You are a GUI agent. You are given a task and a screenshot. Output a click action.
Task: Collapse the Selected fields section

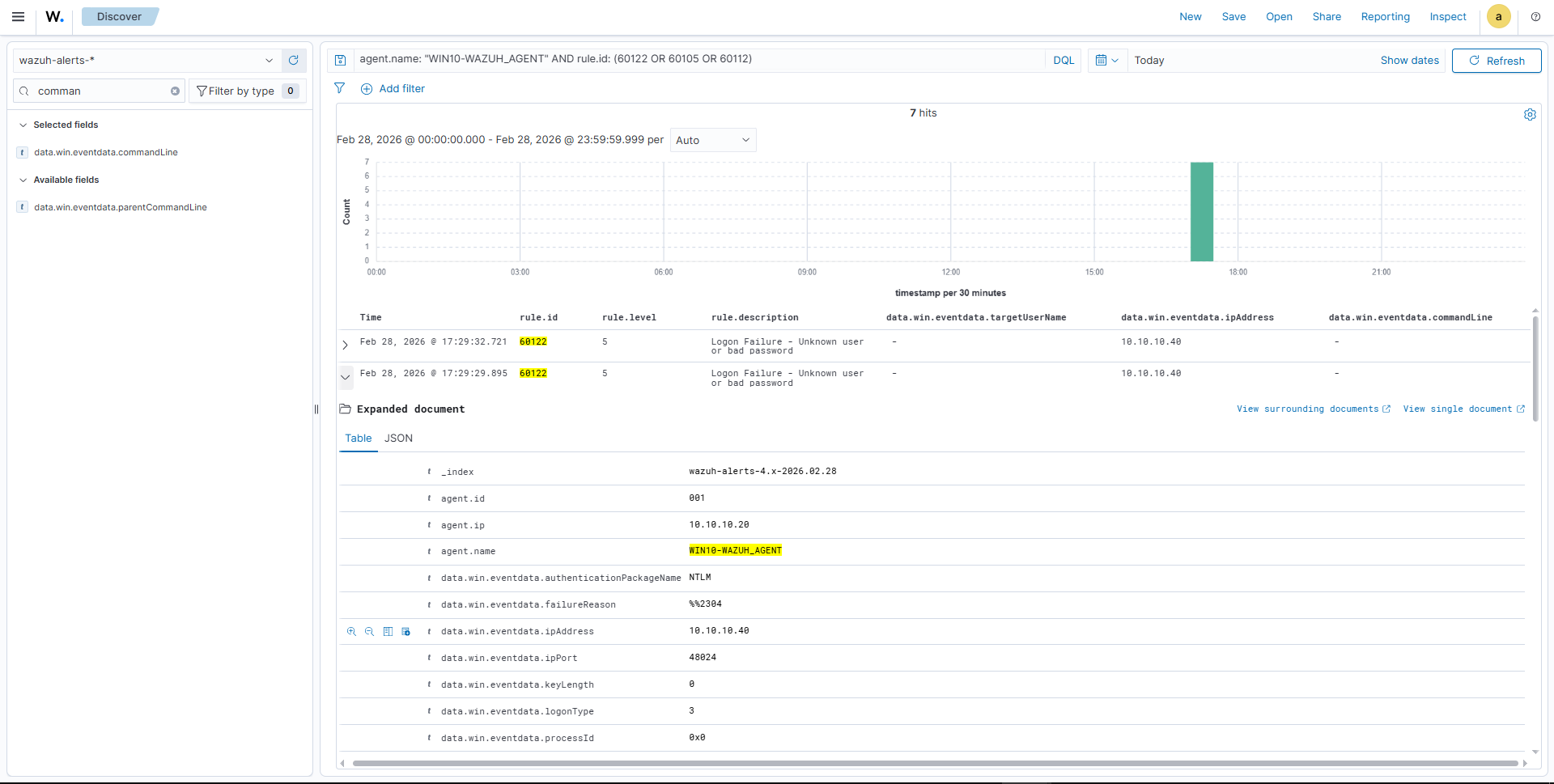pos(23,125)
